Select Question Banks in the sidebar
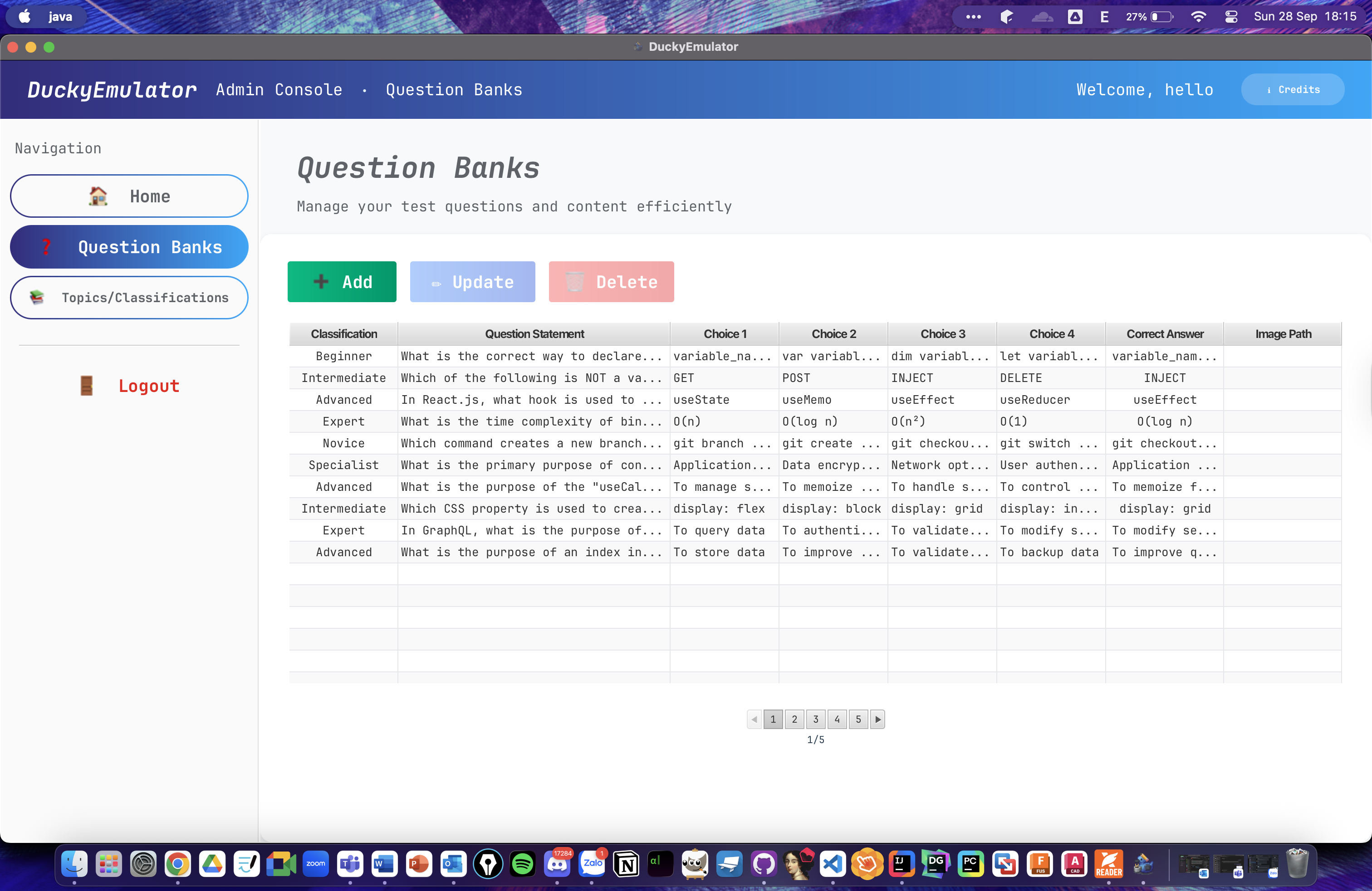This screenshot has width=1372, height=891. [x=129, y=247]
